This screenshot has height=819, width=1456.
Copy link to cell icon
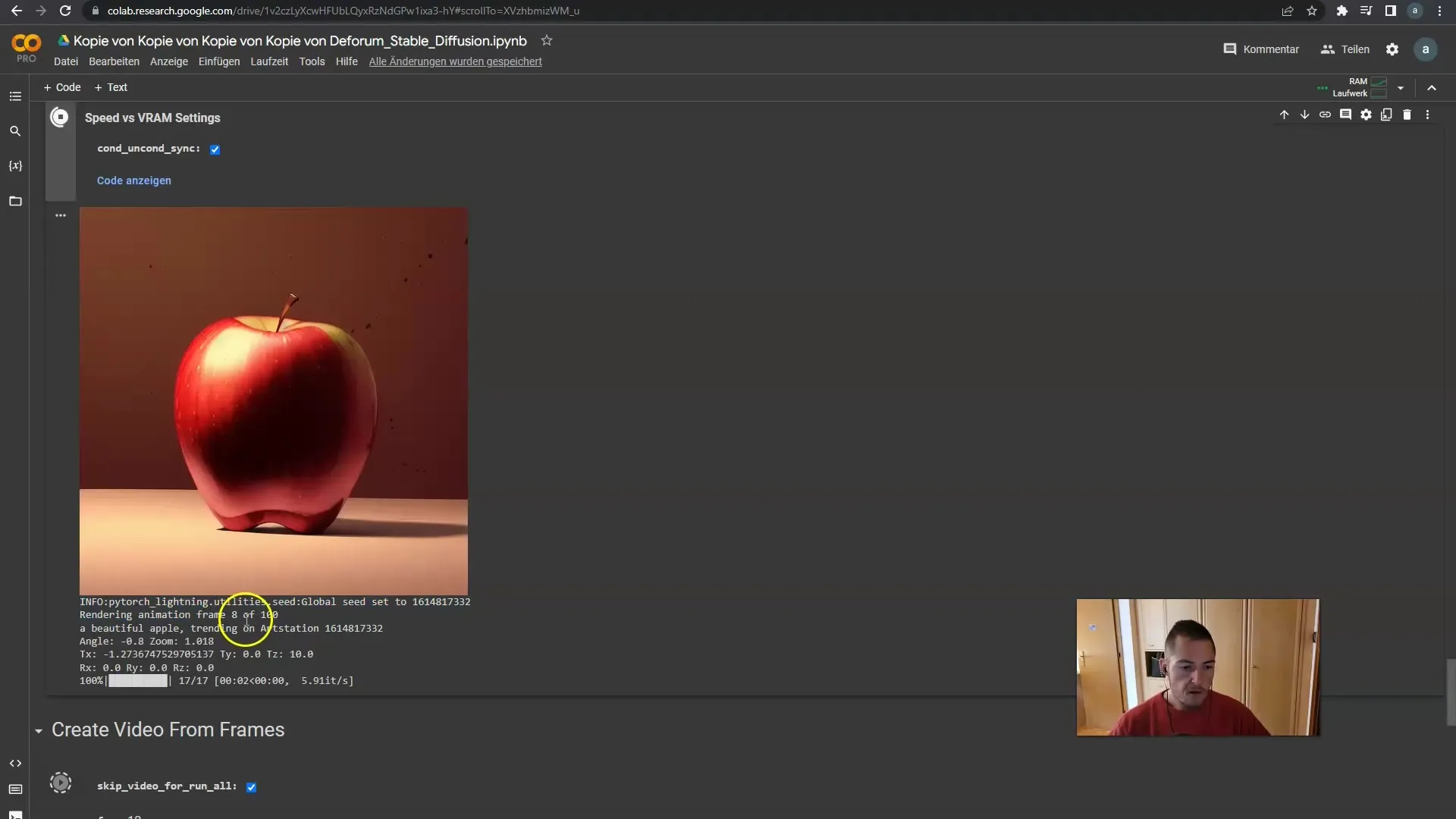1325,115
